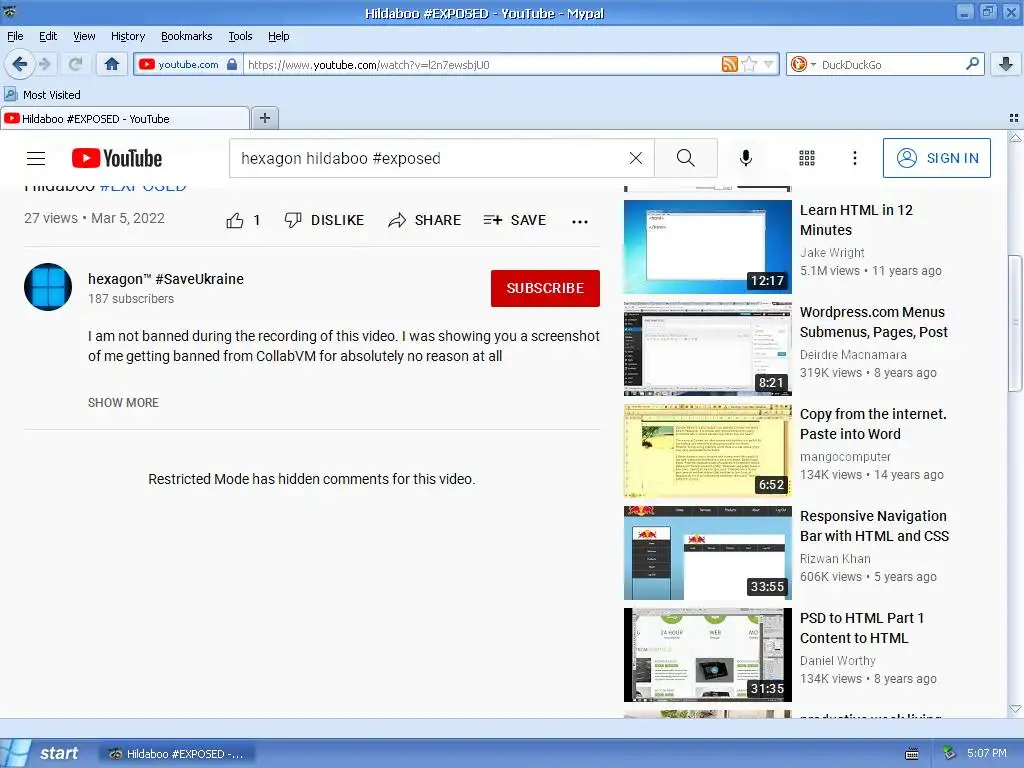Click the 5:07 PM taskbar clock
This screenshot has width=1024, height=768.
tap(987, 753)
